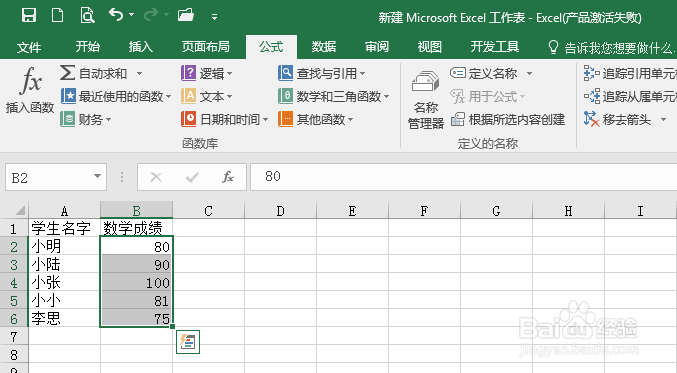
Task: Select cell with value 100
Action: click(136, 283)
